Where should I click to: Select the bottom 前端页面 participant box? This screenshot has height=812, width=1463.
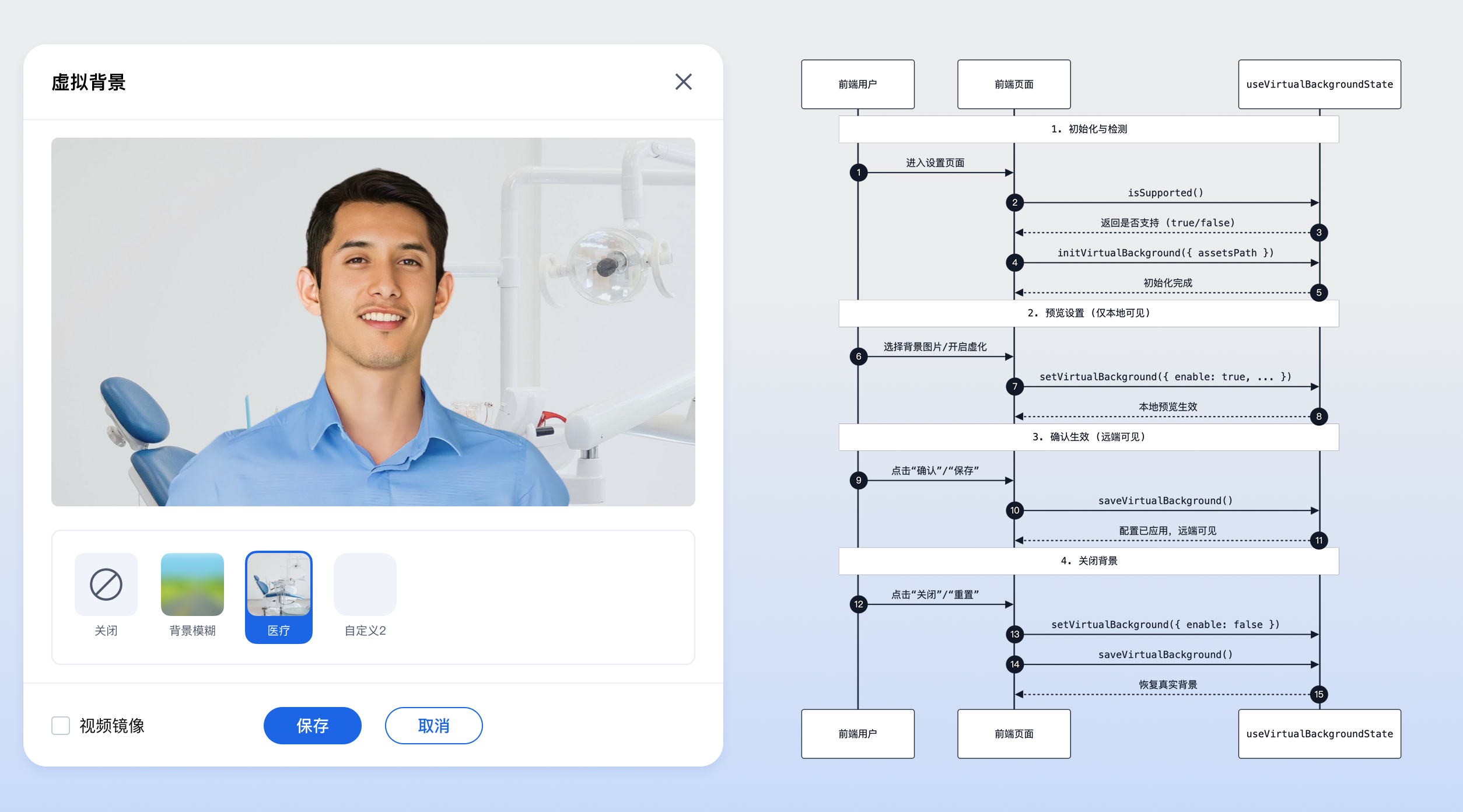1014,733
